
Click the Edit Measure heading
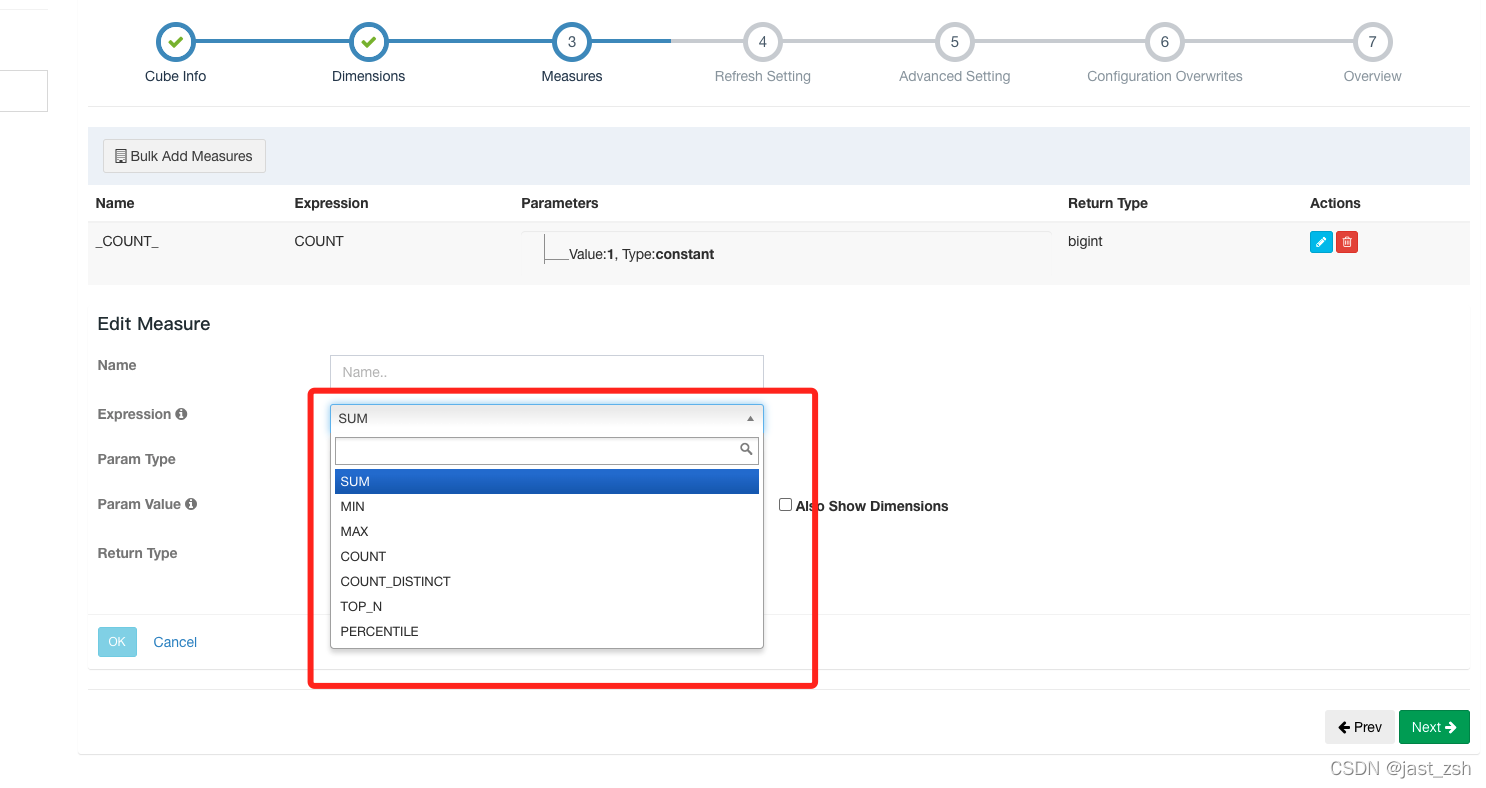[x=154, y=324]
